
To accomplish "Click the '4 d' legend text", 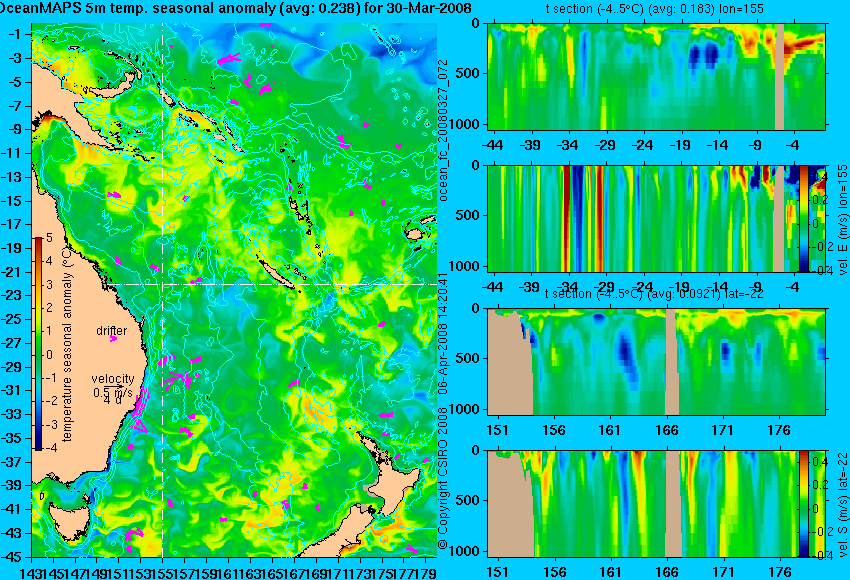I will (x=112, y=400).
